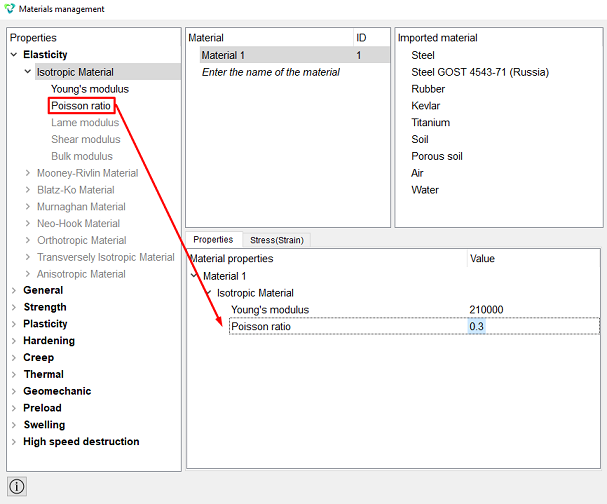Viewport: 607px width, 504px height.
Task: Collapse the Elasticity category
Action: click(14, 55)
